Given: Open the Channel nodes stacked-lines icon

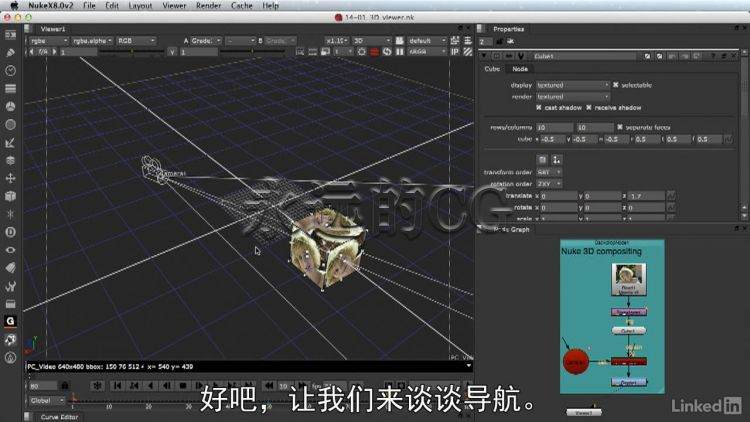Looking at the screenshot, I should 10,89.
